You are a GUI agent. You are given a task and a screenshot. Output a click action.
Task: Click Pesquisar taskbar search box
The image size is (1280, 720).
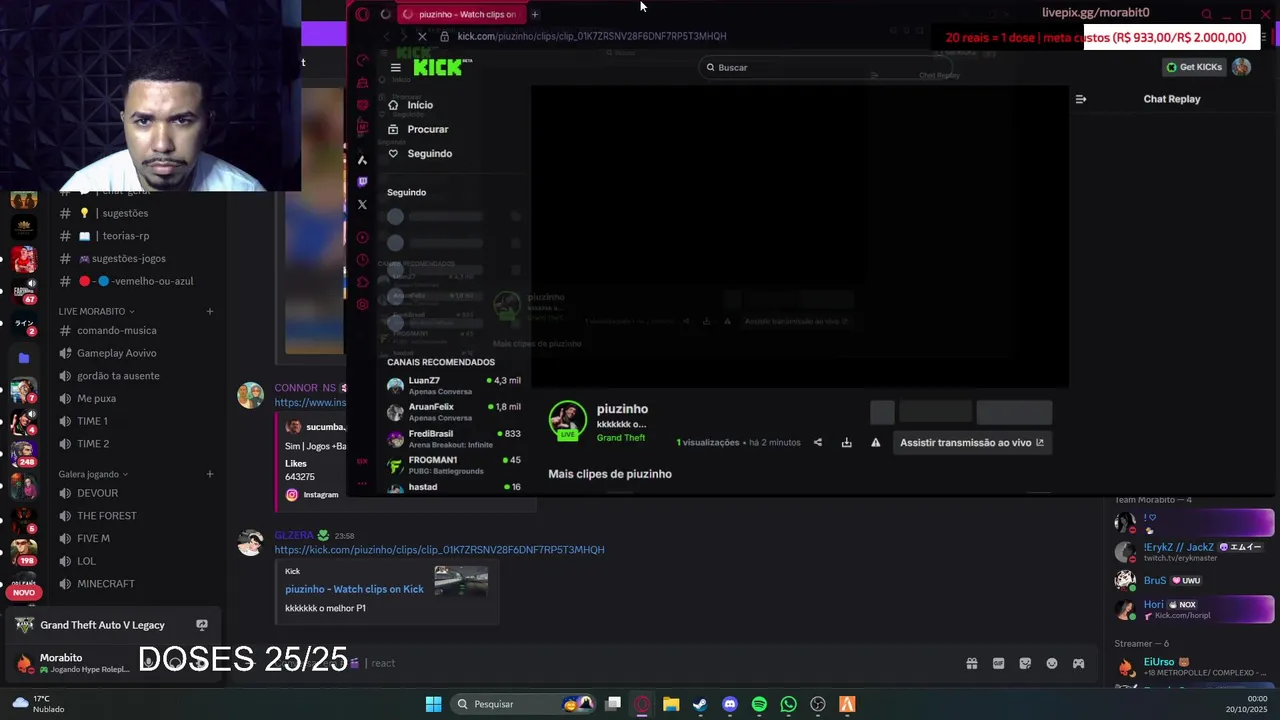[524, 704]
